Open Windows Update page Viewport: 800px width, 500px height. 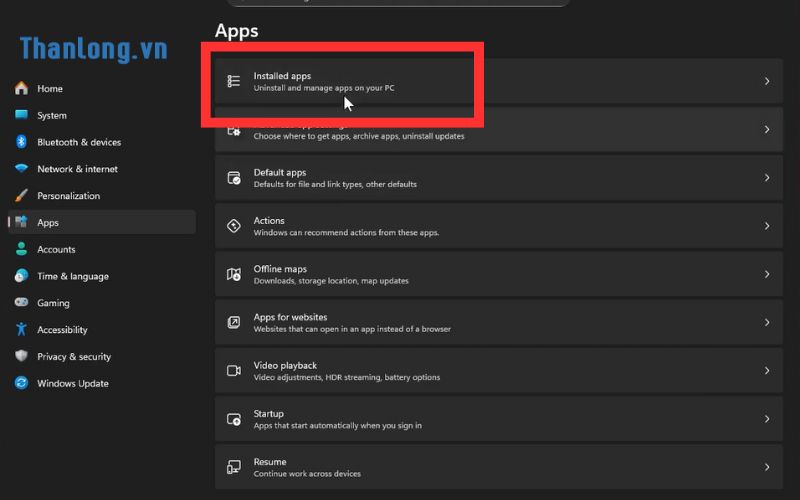click(x=102, y=383)
